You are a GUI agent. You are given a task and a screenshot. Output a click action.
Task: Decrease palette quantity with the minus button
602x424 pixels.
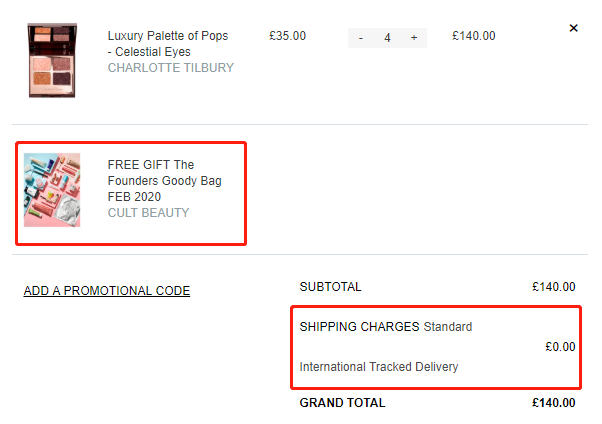pyautogui.click(x=361, y=38)
